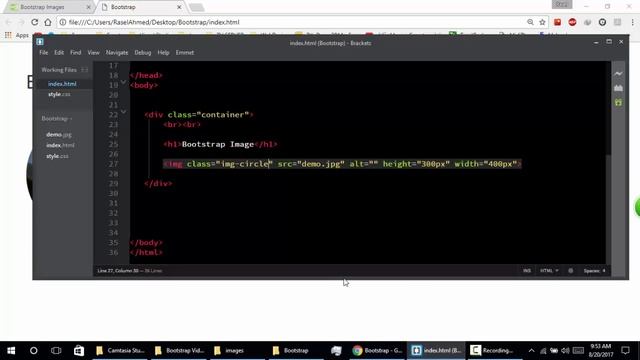Click the red ABP extension icon
This screenshot has width=640, height=360.
click(572, 22)
